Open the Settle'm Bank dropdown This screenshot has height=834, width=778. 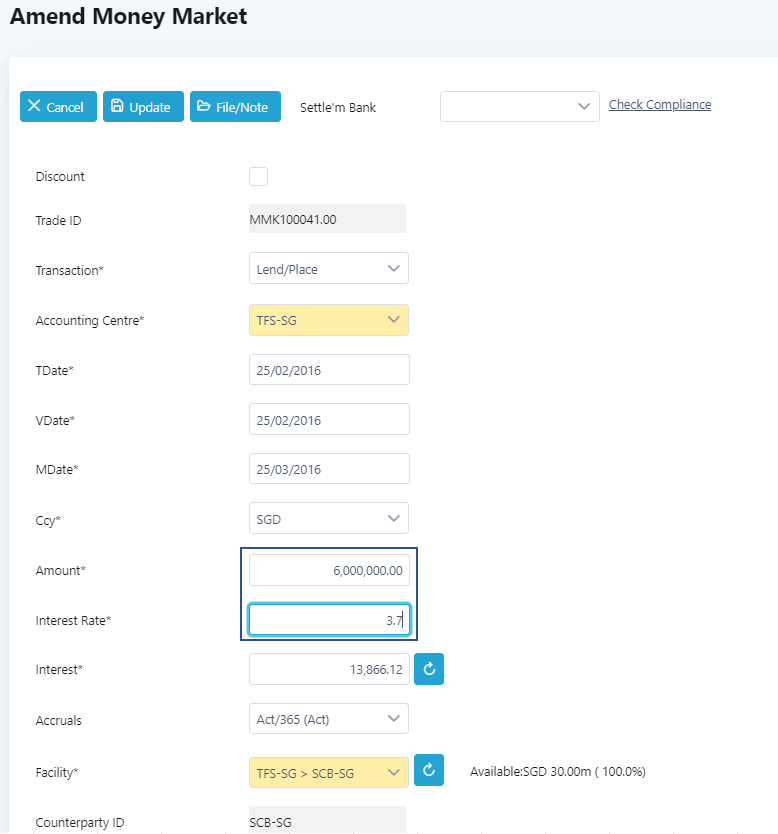(519, 106)
